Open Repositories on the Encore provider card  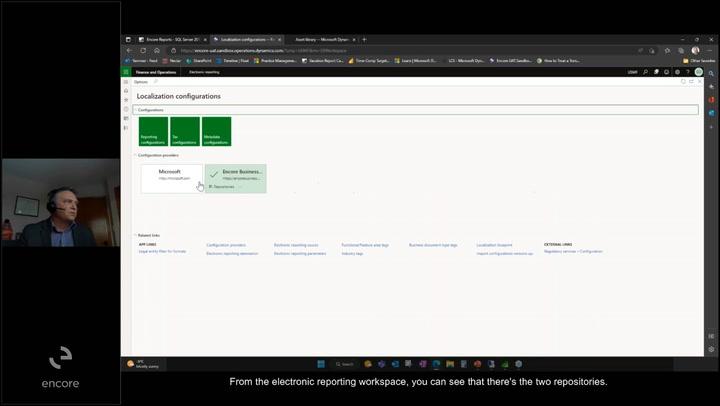coord(222,187)
